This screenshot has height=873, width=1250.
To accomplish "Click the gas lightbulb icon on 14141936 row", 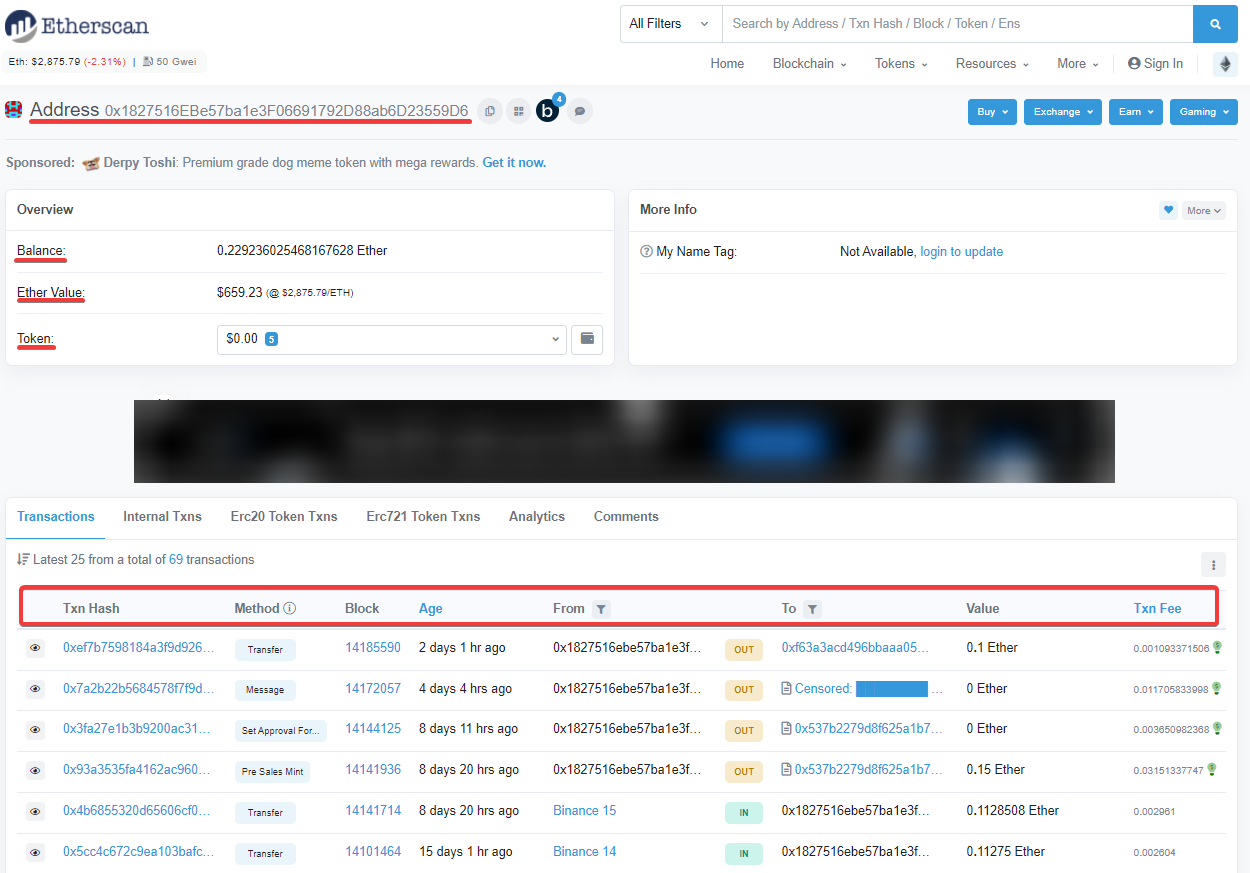I will pos(1212,769).
